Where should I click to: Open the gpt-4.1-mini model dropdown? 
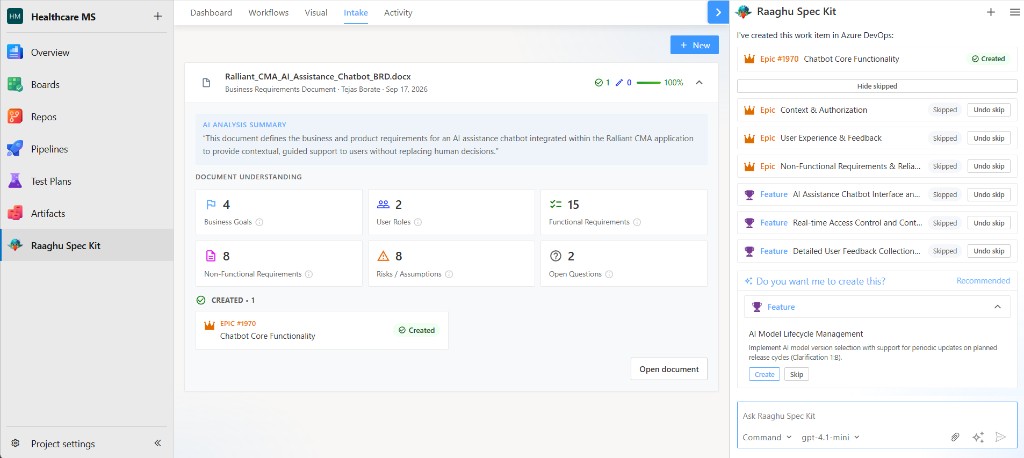[830, 437]
